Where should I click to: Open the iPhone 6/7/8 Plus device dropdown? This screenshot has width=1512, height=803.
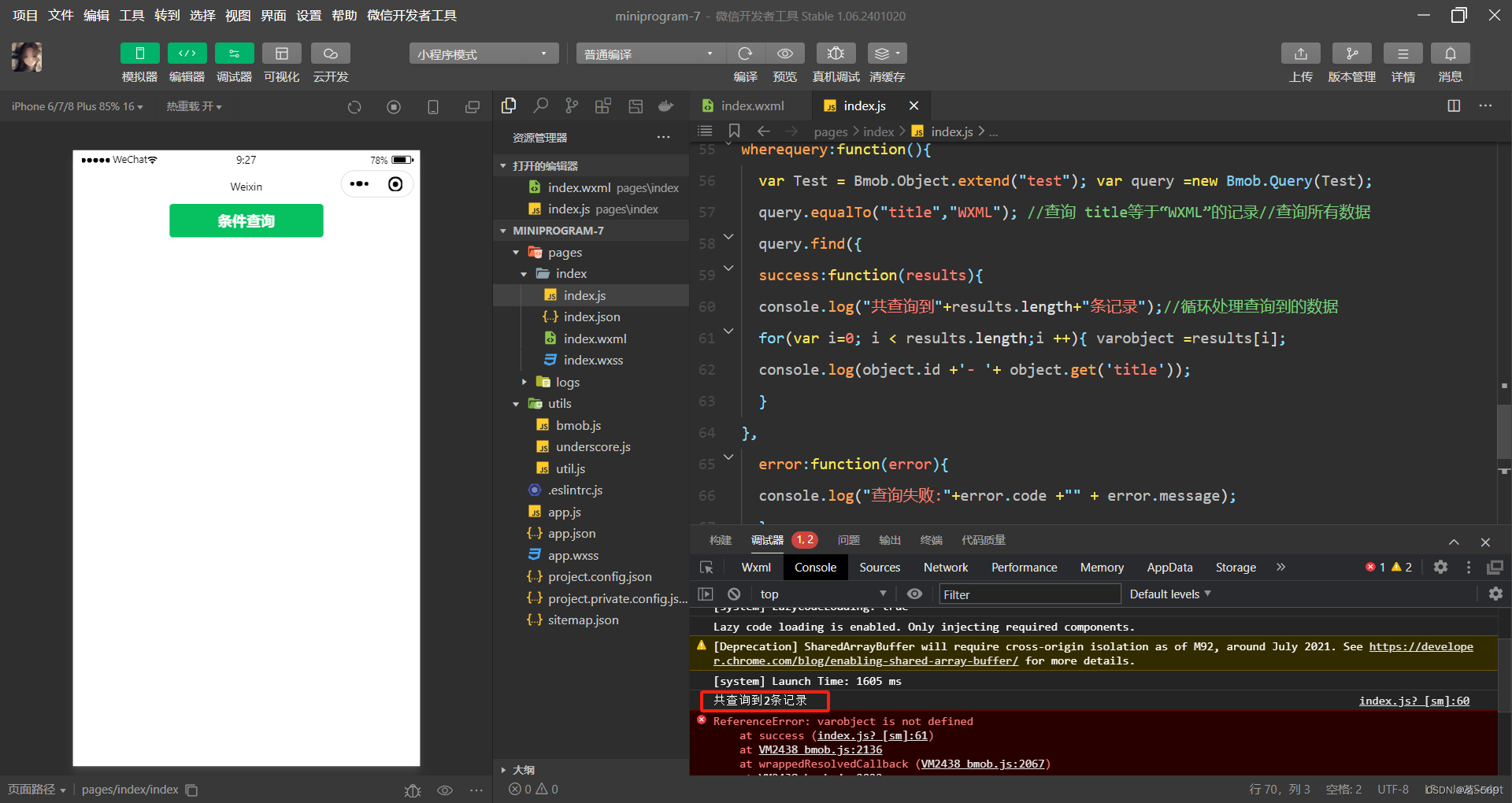tap(77, 106)
